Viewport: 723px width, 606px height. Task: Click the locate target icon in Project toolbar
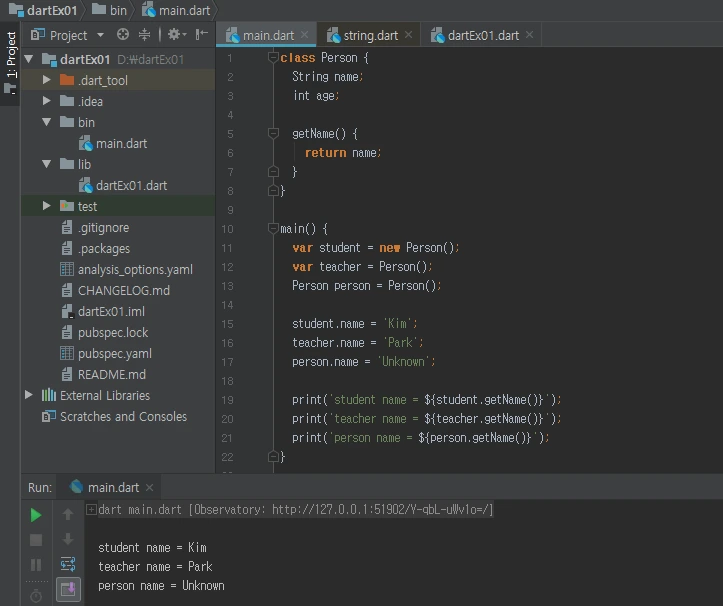click(123, 35)
